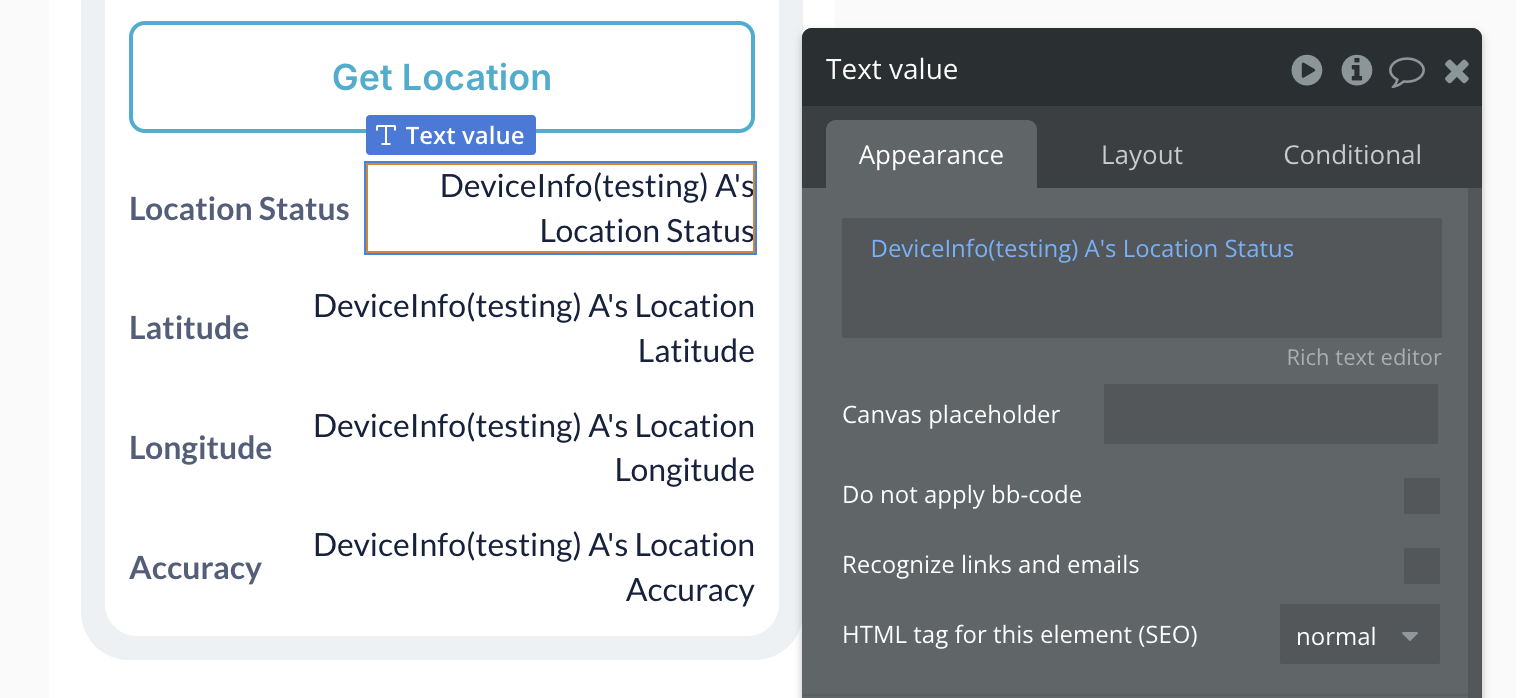
Task: Click the play icon in Text value header
Action: 1306,70
